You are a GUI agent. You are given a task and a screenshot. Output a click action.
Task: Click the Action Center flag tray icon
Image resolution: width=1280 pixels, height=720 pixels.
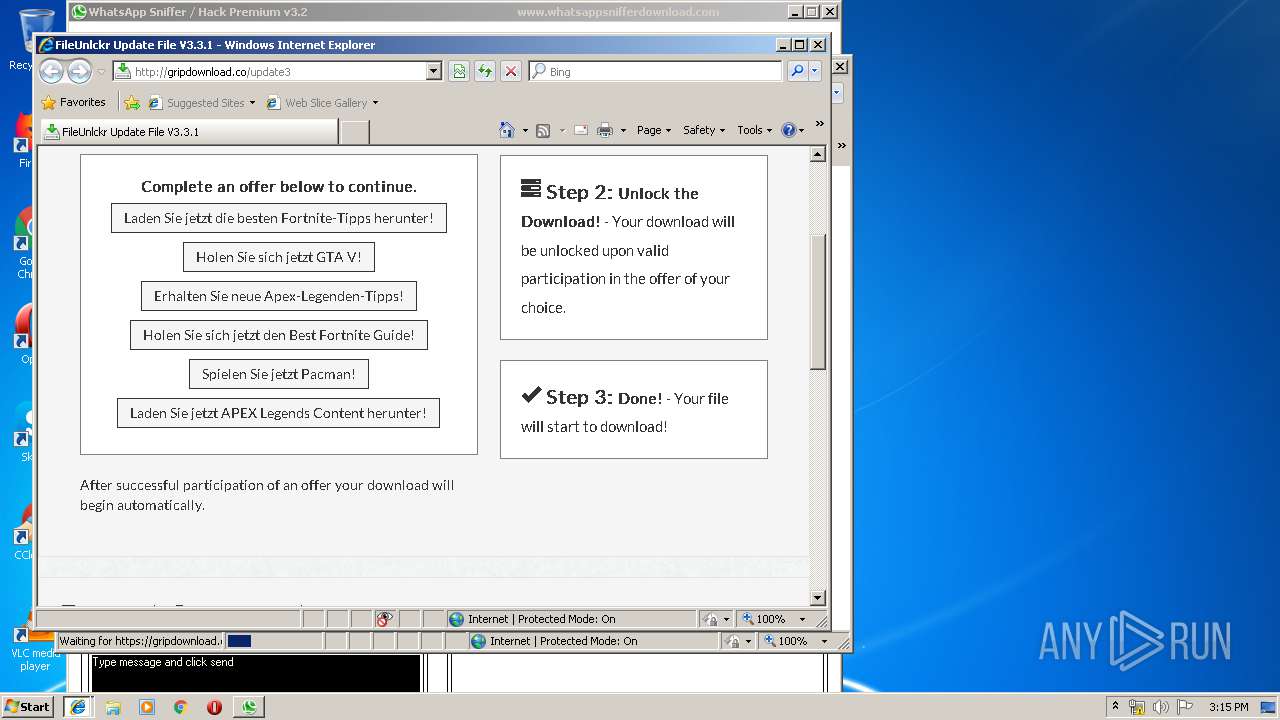(1185, 707)
